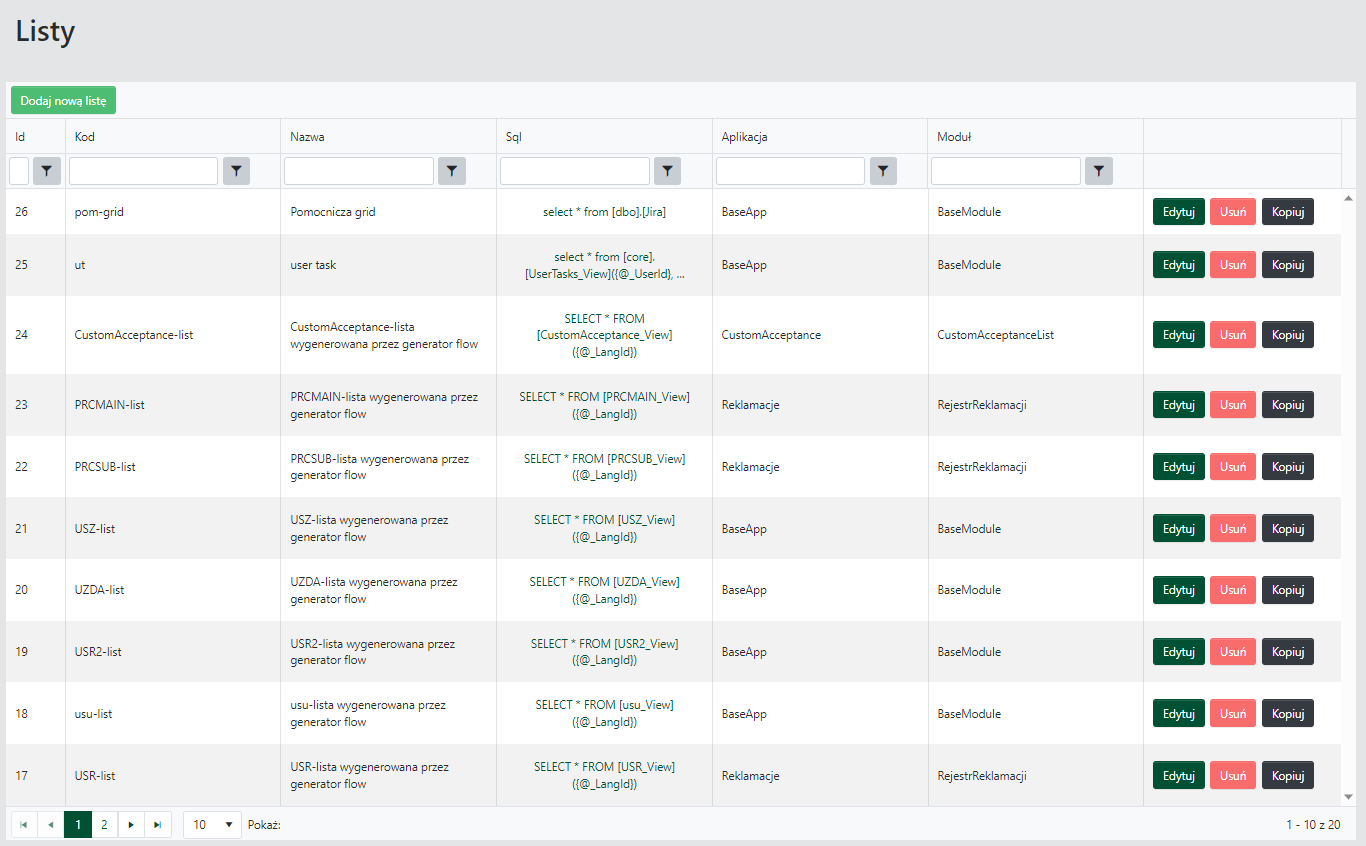Click the Kod filter text field
Viewport: 1366px width, 846px height.
[x=143, y=172]
